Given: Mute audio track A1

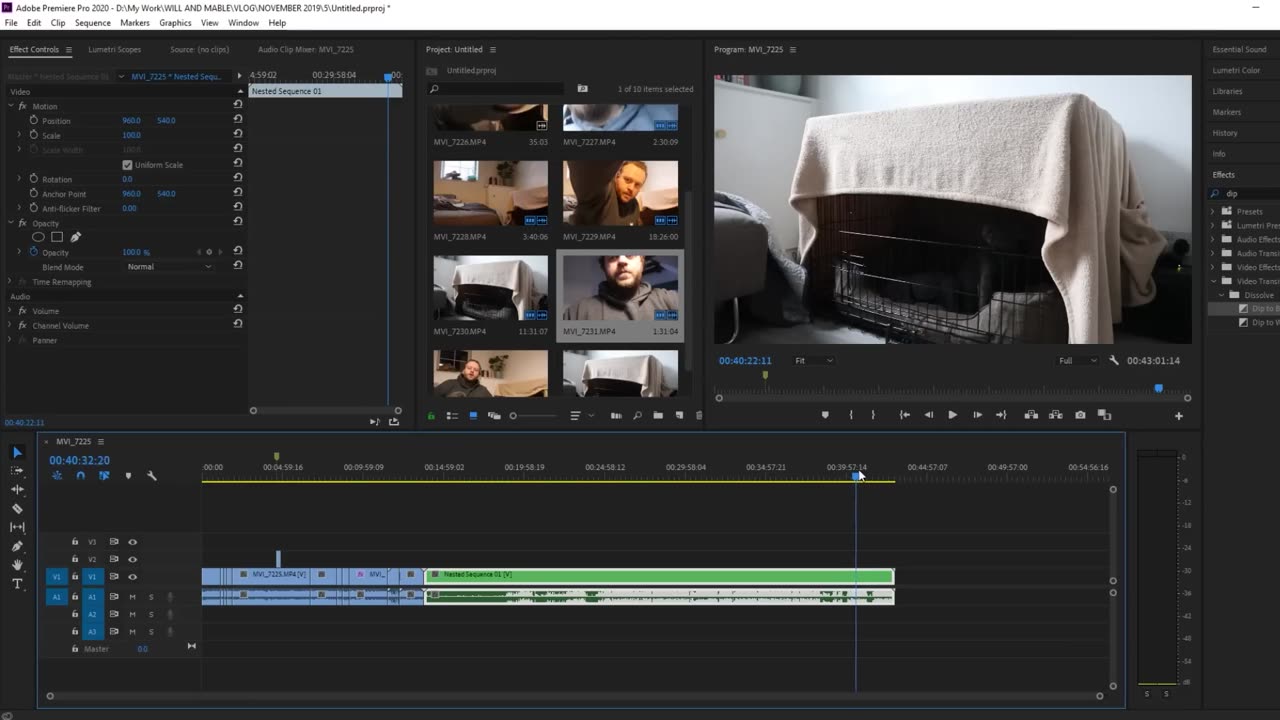Looking at the screenshot, I should [x=132, y=597].
